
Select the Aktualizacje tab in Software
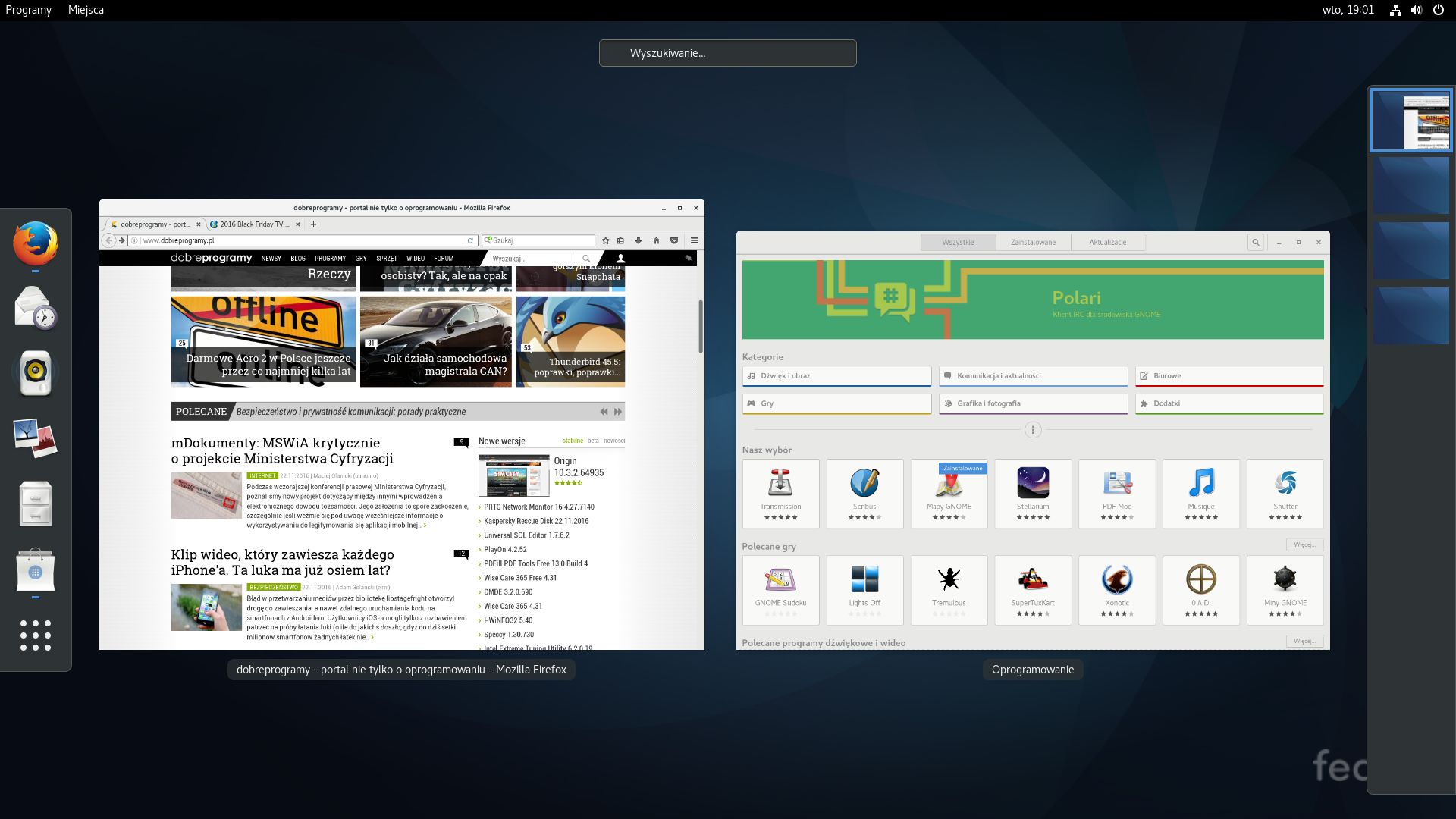[x=1108, y=242]
